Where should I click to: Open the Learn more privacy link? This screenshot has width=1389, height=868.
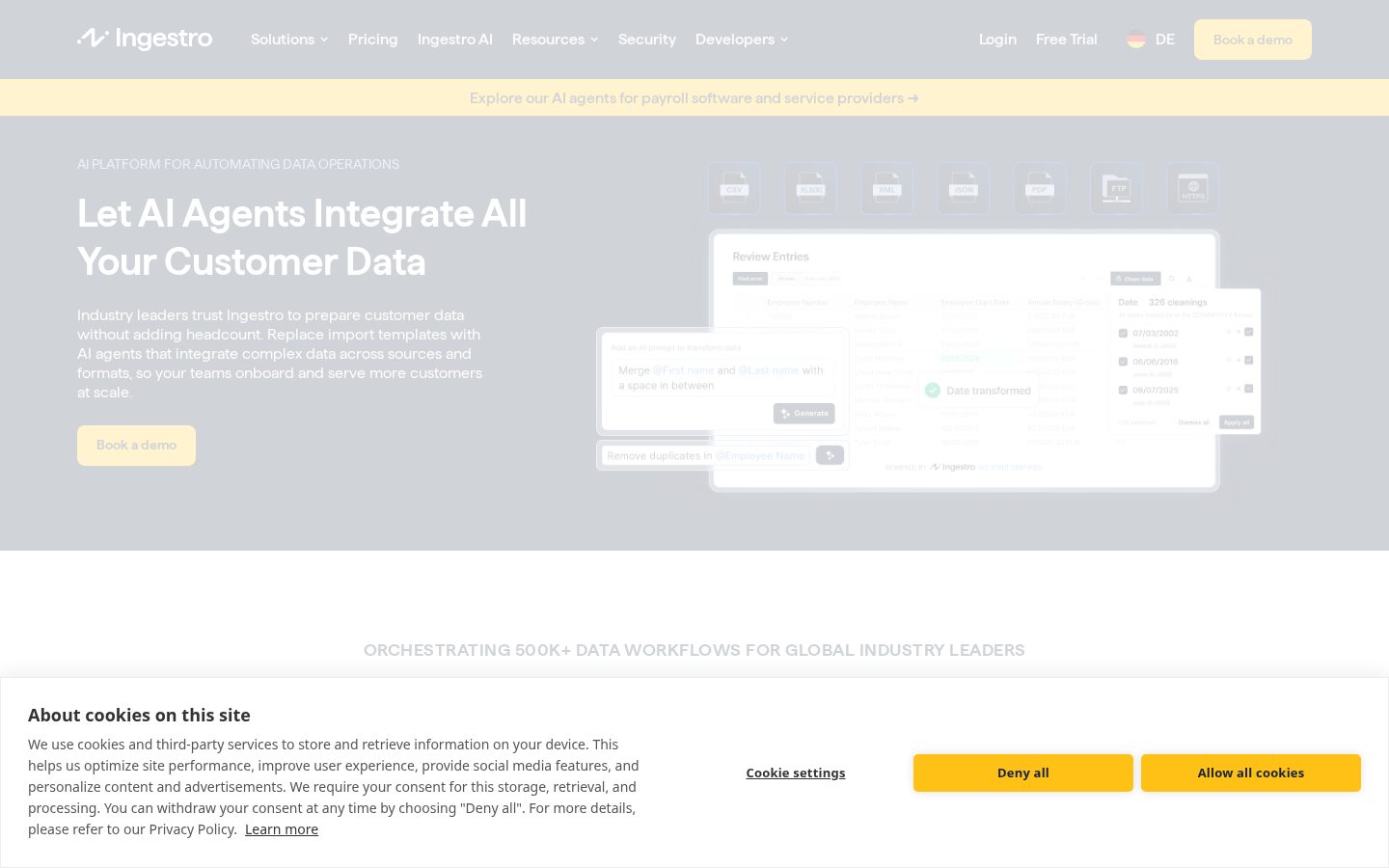click(x=282, y=829)
